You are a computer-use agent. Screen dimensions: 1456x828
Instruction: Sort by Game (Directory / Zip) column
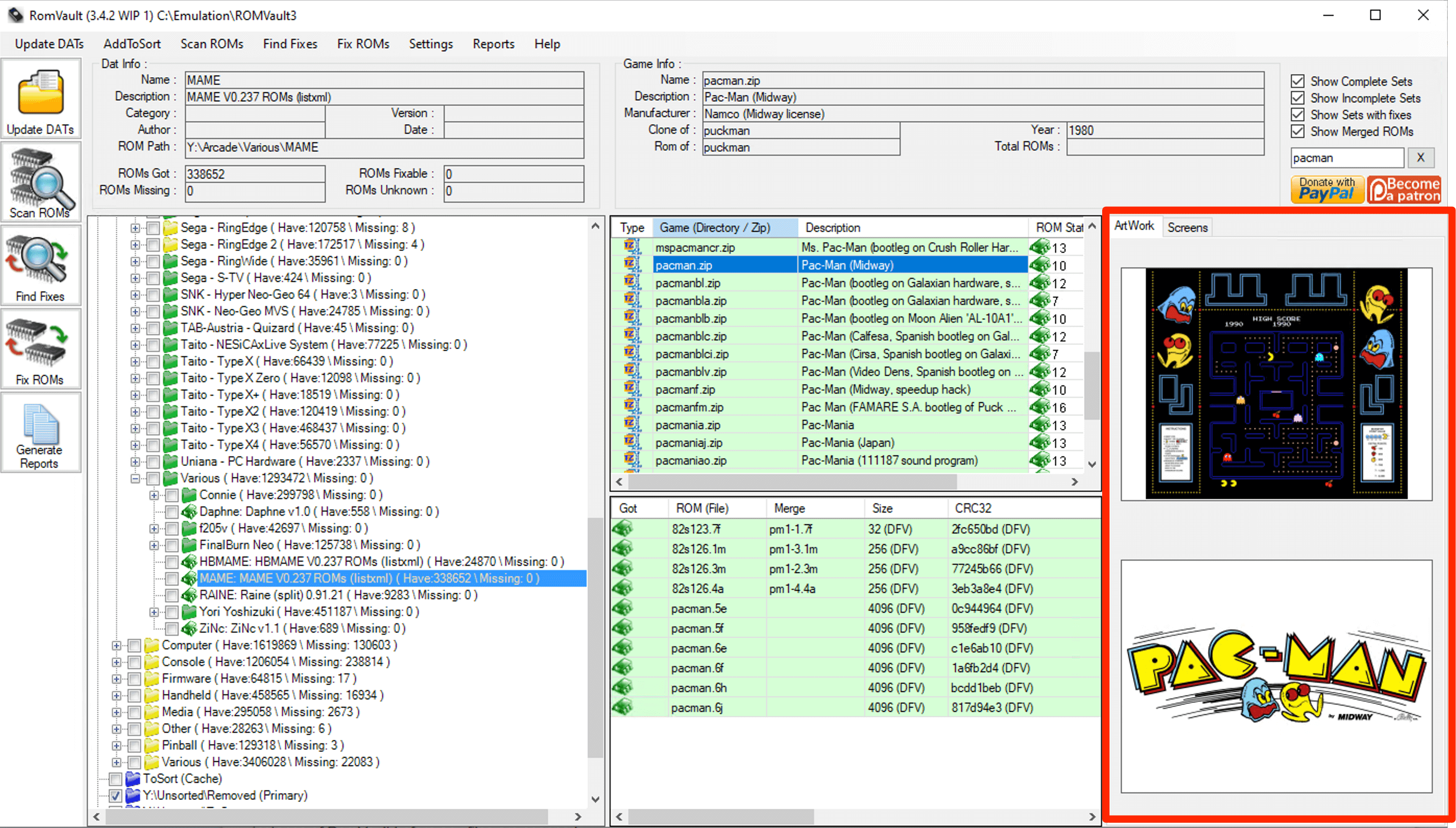725,228
